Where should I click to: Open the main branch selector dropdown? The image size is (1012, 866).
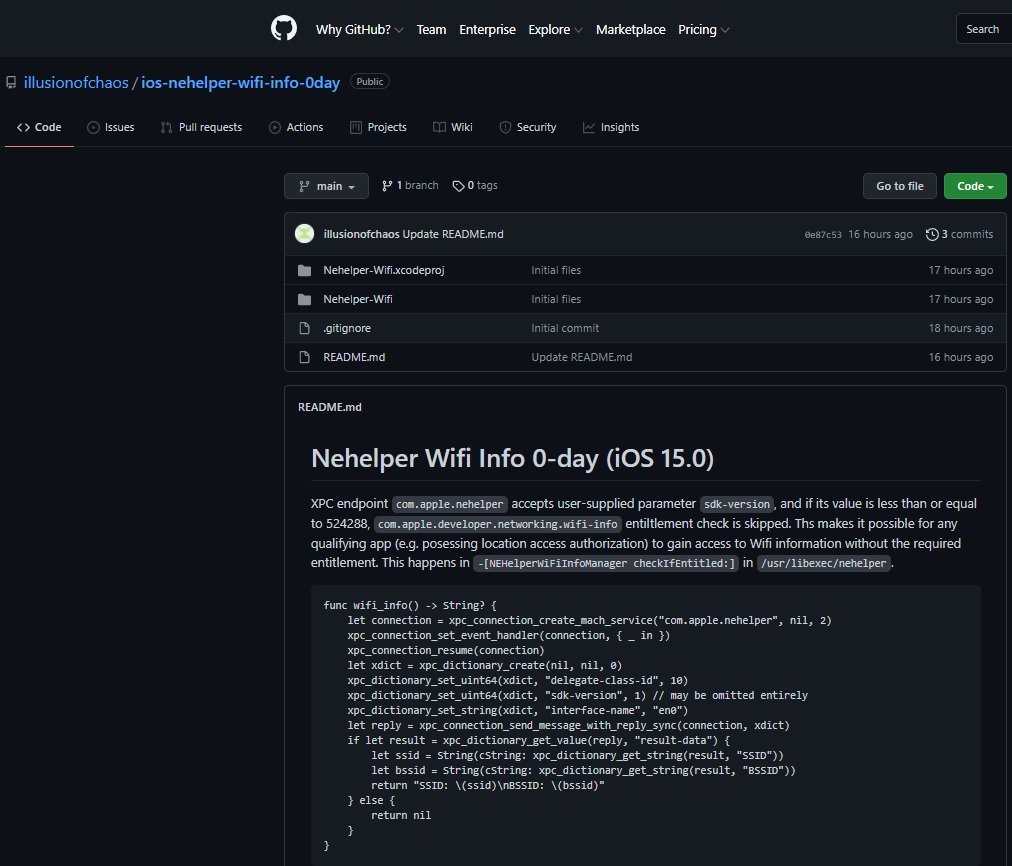pos(326,186)
